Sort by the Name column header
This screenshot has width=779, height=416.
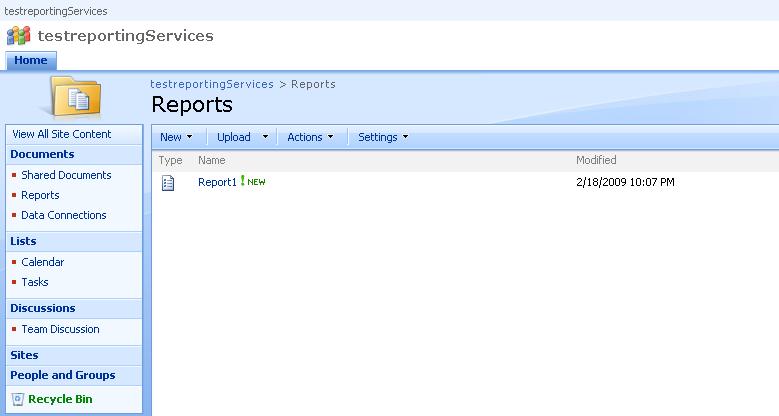[x=212, y=161]
